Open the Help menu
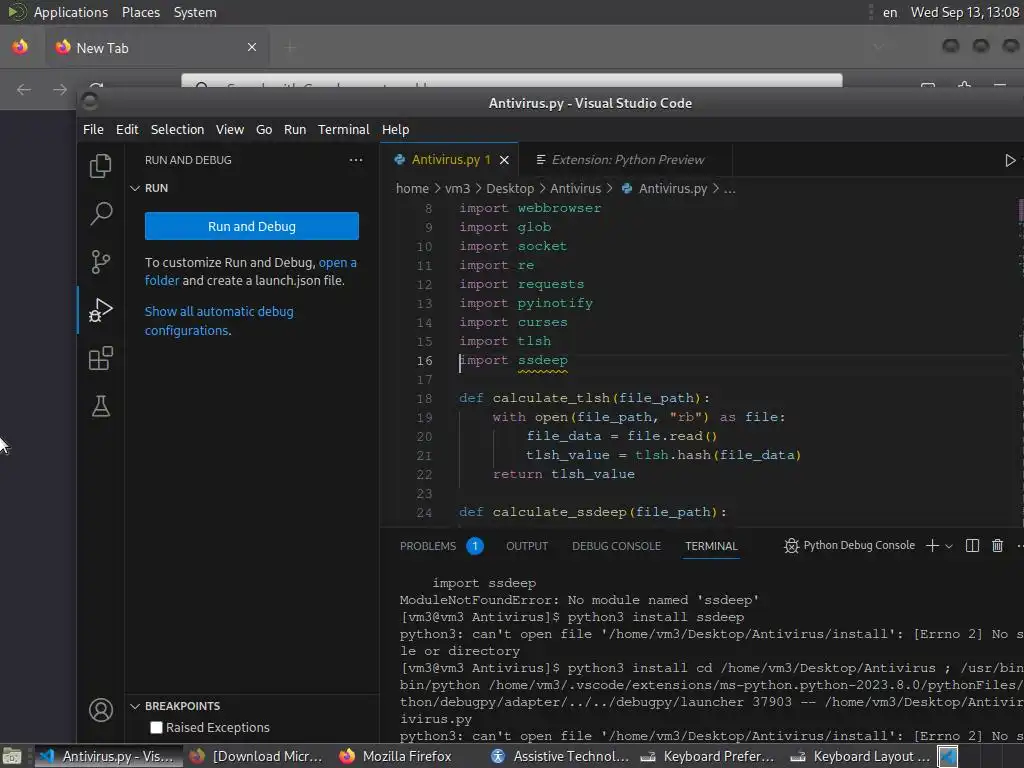This screenshot has height=768, width=1024. (395, 129)
